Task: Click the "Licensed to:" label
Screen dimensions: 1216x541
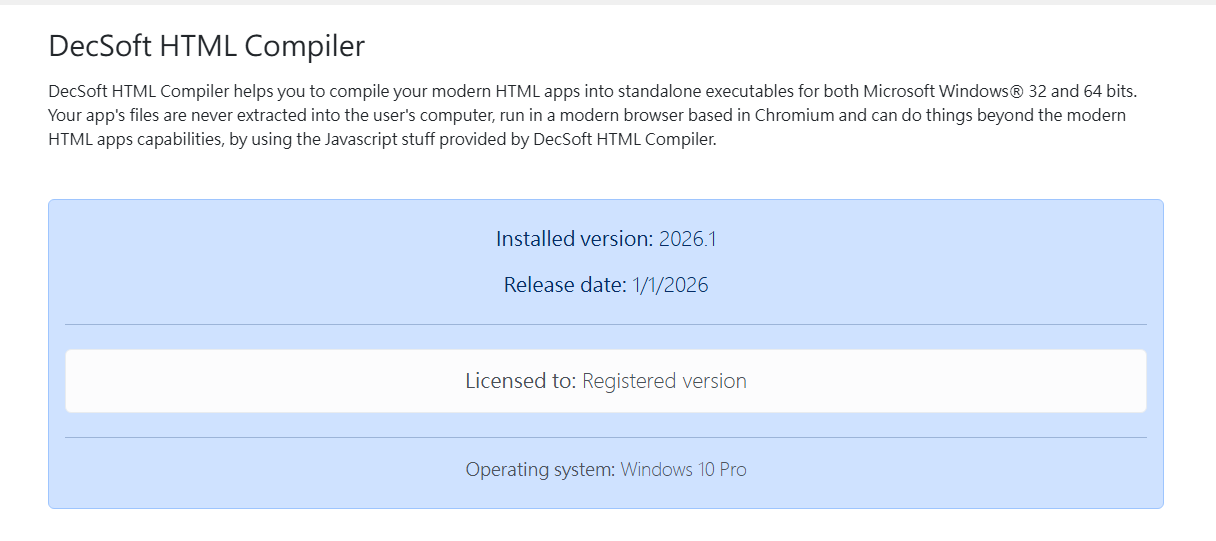Action: click(521, 381)
